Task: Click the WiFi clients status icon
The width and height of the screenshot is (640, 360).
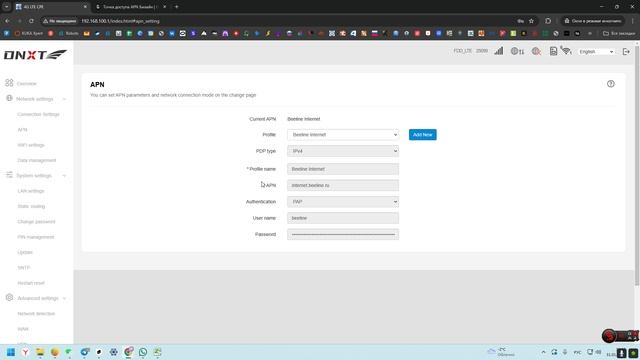Action: [566, 51]
